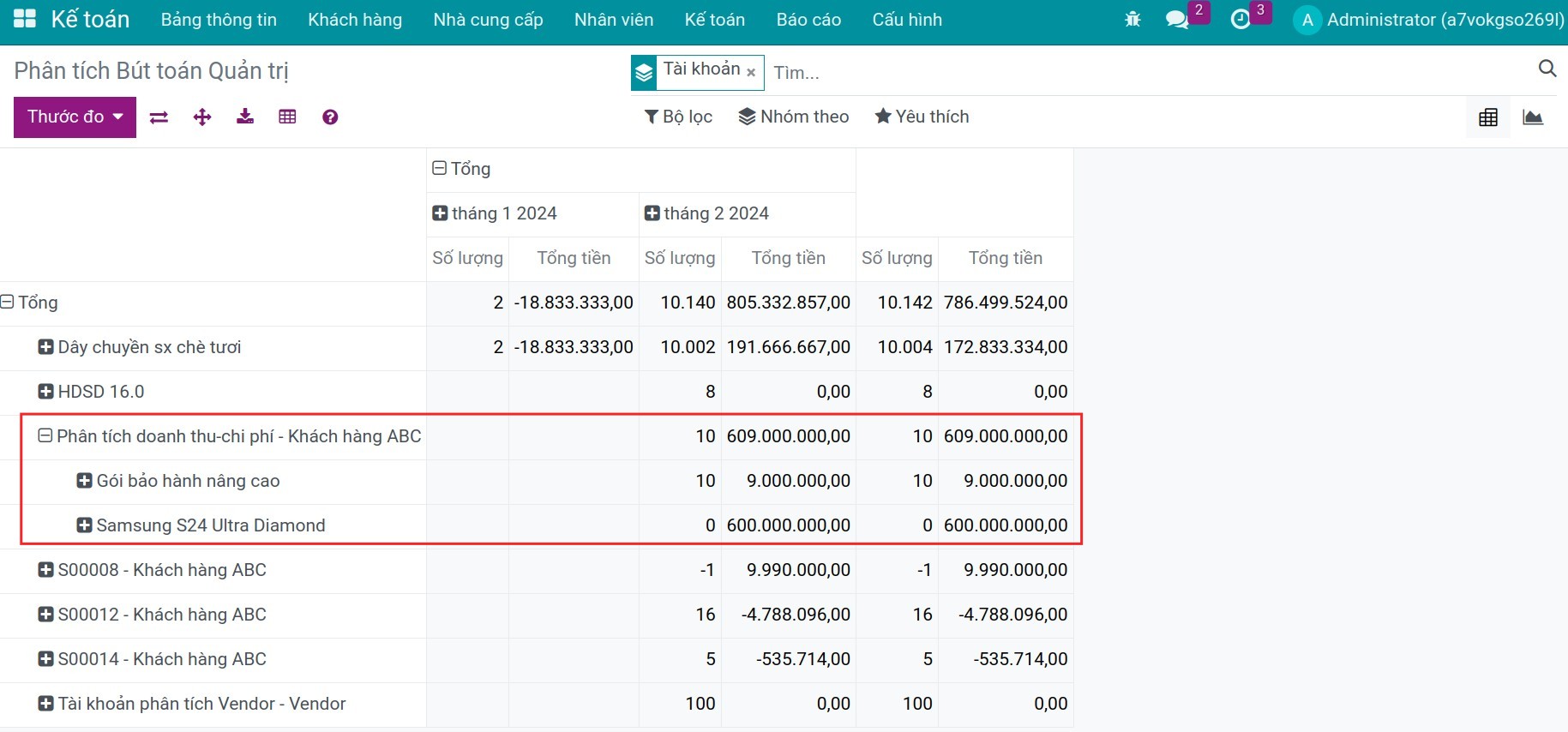Open the Nhóm theo dropdown
This screenshot has width=1568, height=732.
coord(794,117)
